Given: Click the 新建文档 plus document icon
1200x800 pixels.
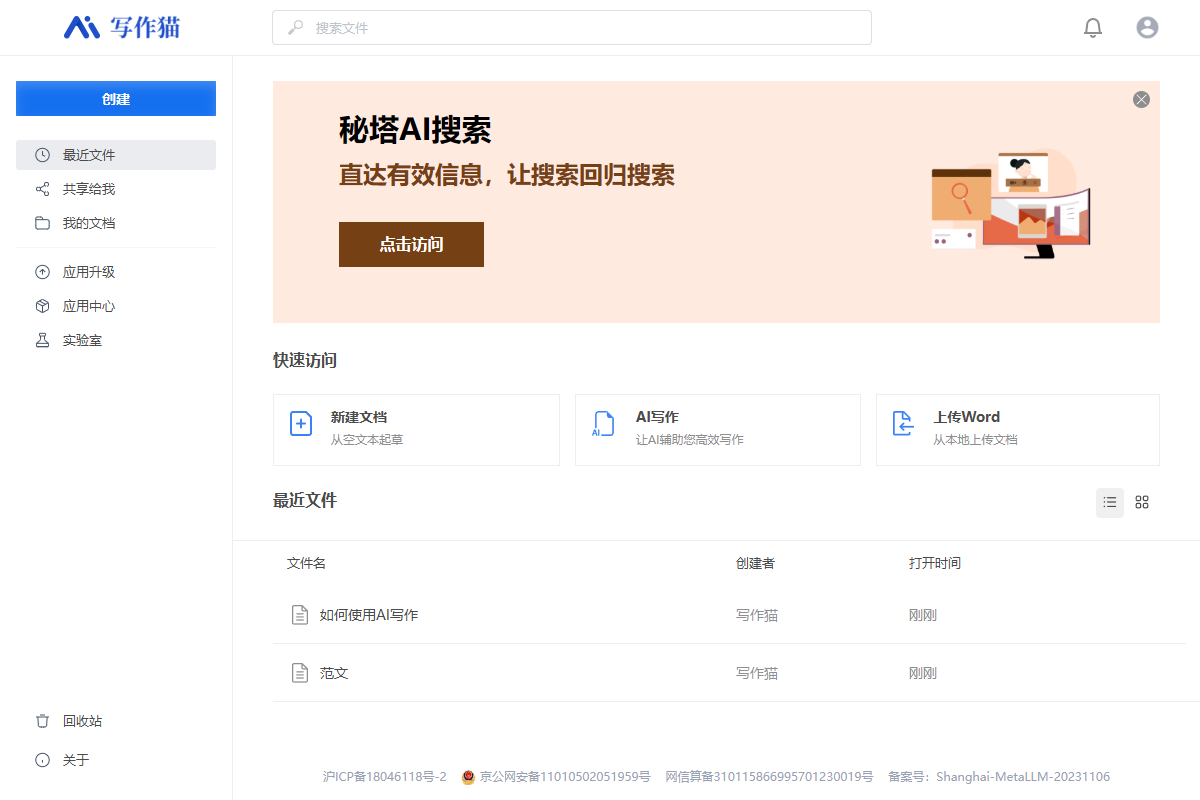Looking at the screenshot, I should pos(301,424).
